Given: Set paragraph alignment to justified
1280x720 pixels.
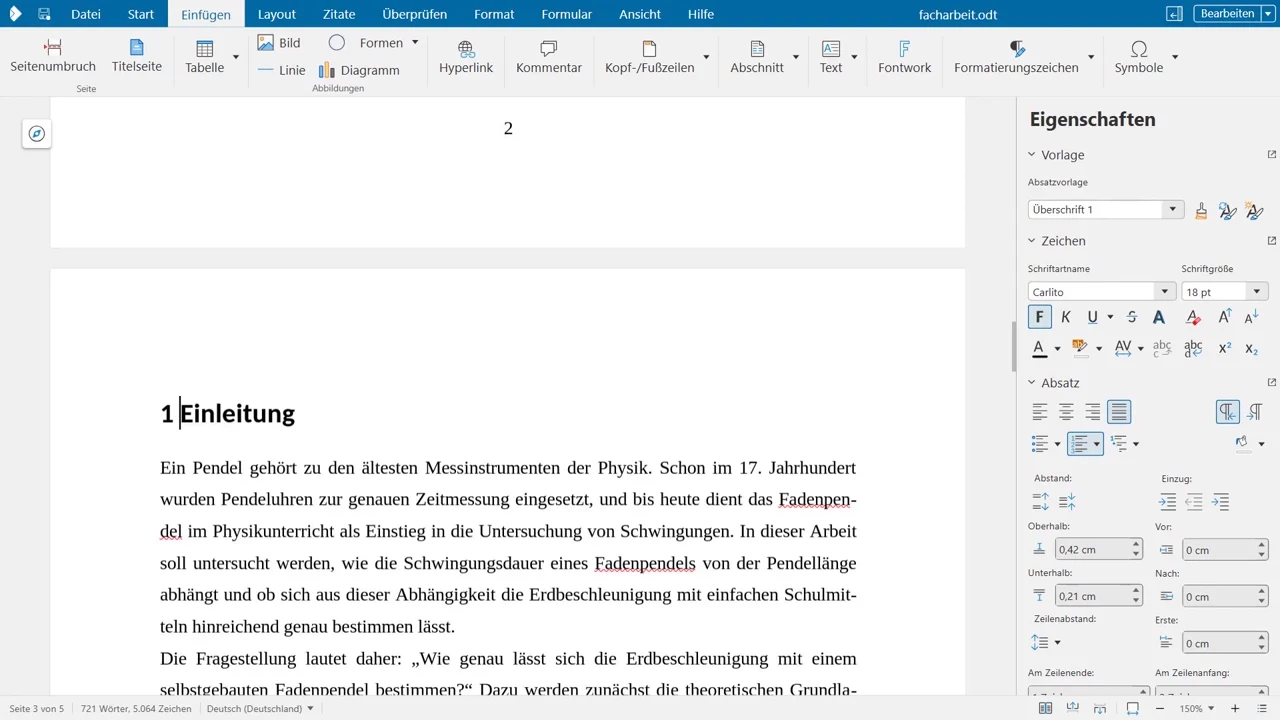Looking at the screenshot, I should pos(1119,411).
